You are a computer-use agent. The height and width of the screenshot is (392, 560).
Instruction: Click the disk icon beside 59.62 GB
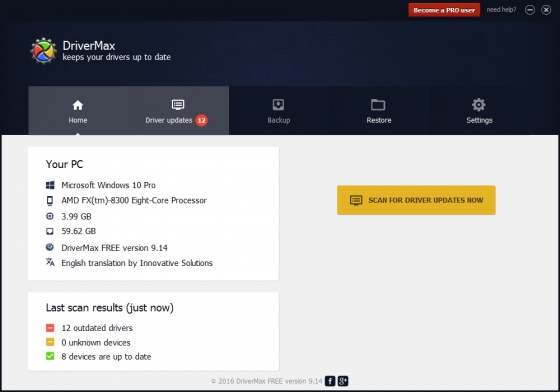pos(50,231)
